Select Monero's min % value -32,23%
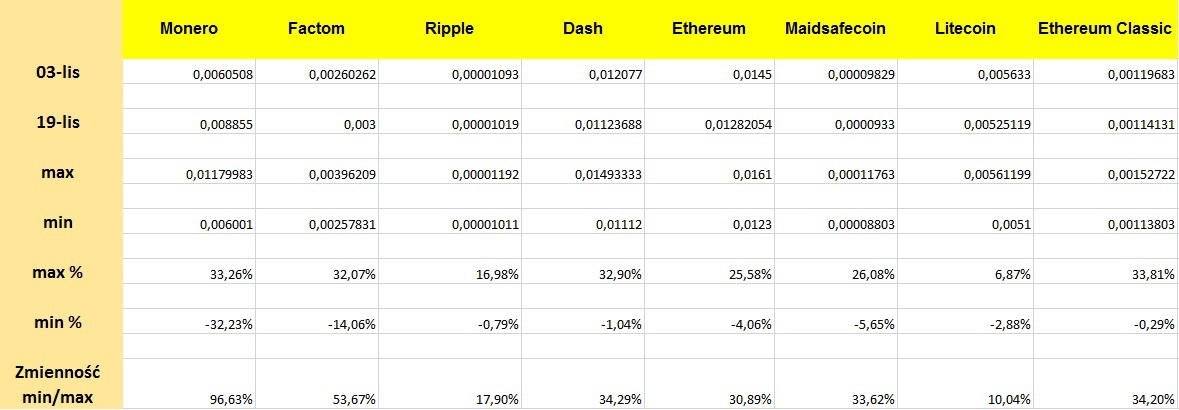The width and height of the screenshot is (1179, 410). [227, 326]
